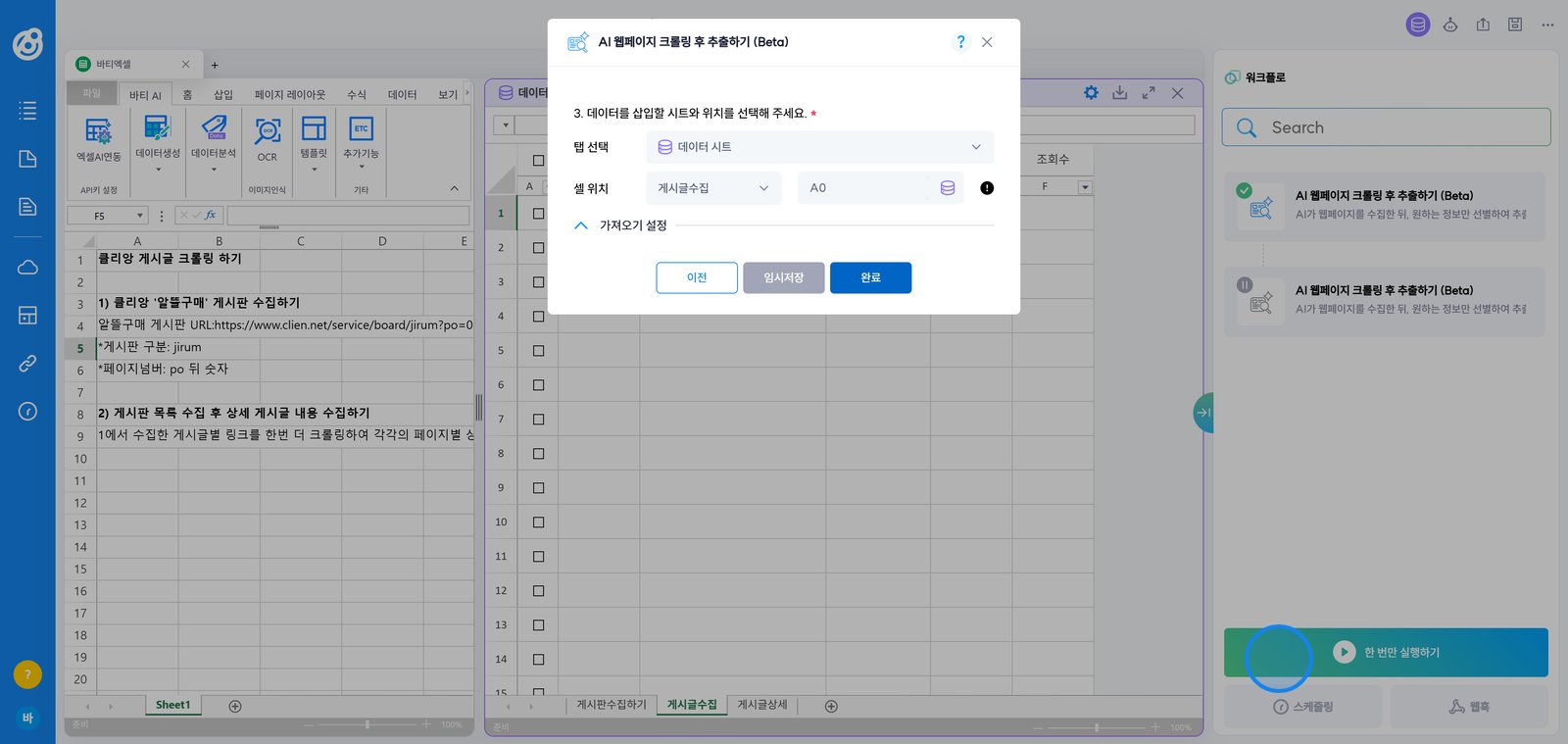Check the row 10 checkbox in data sheet
Screen dimensions: 1568x744
538,522
